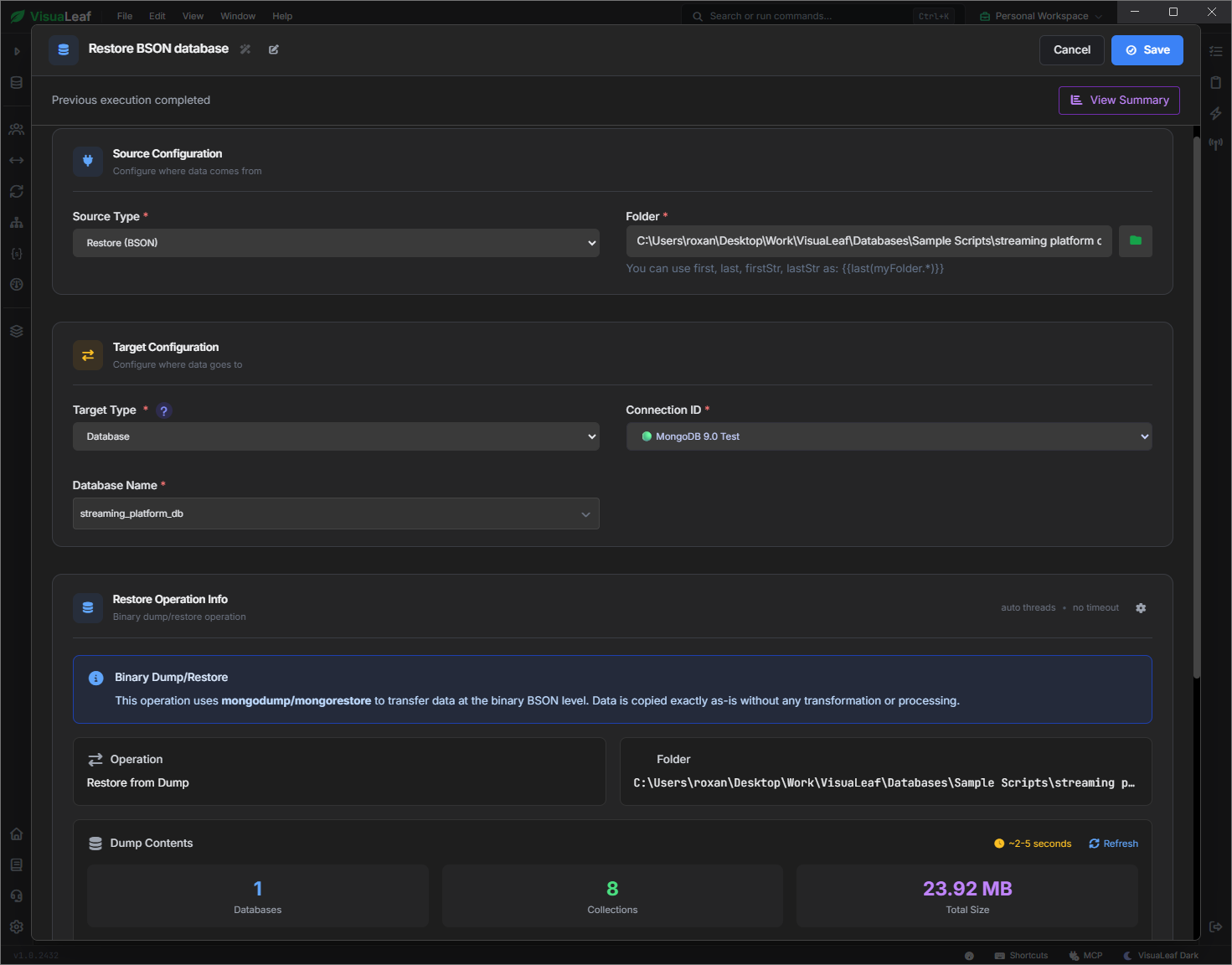Click the edit pencil icon next to the title
1232x965 pixels.
(x=274, y=49)
